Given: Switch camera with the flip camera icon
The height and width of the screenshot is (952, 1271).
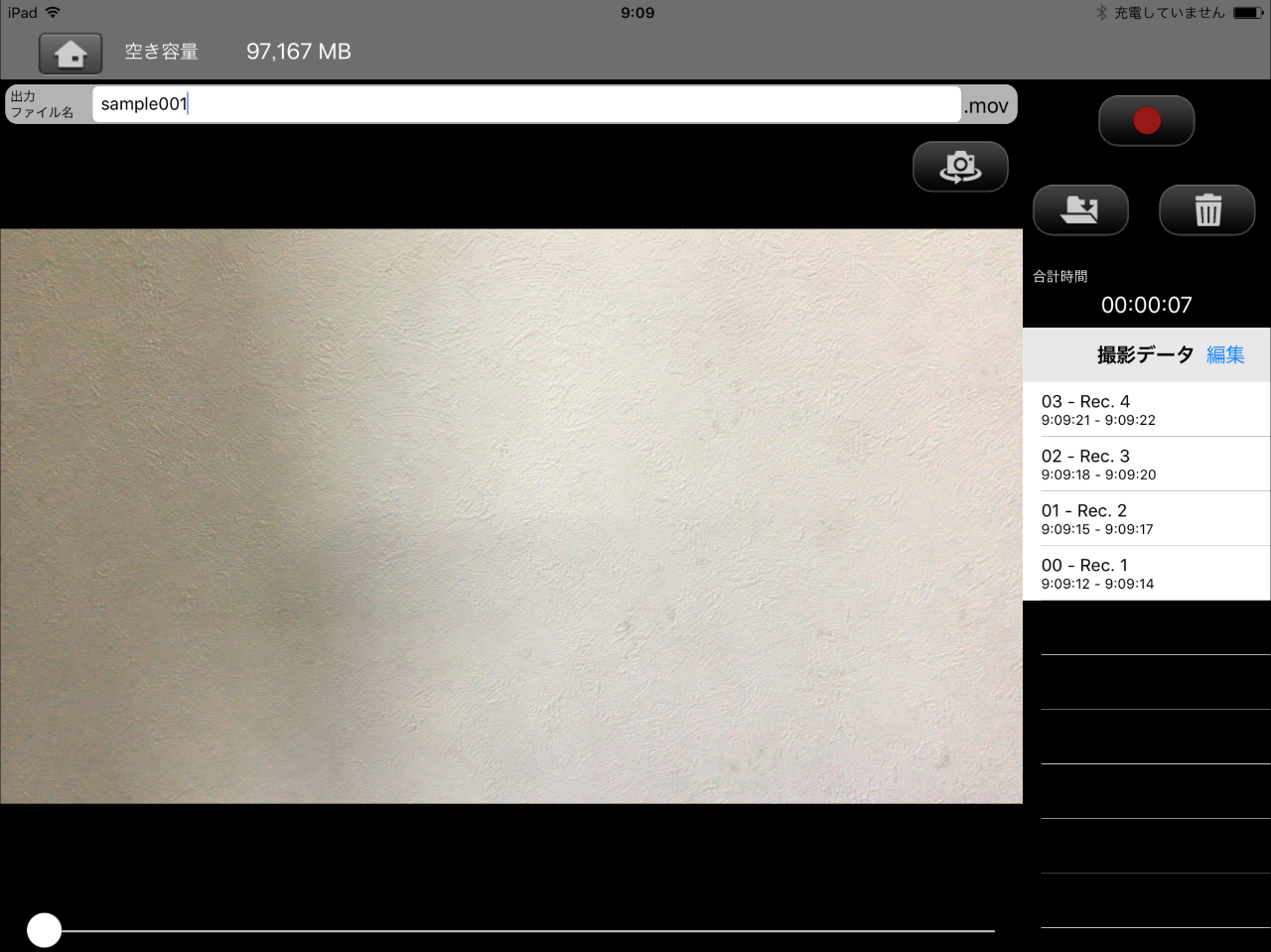Looking at the screenshot, I should [x=960, y=167].
